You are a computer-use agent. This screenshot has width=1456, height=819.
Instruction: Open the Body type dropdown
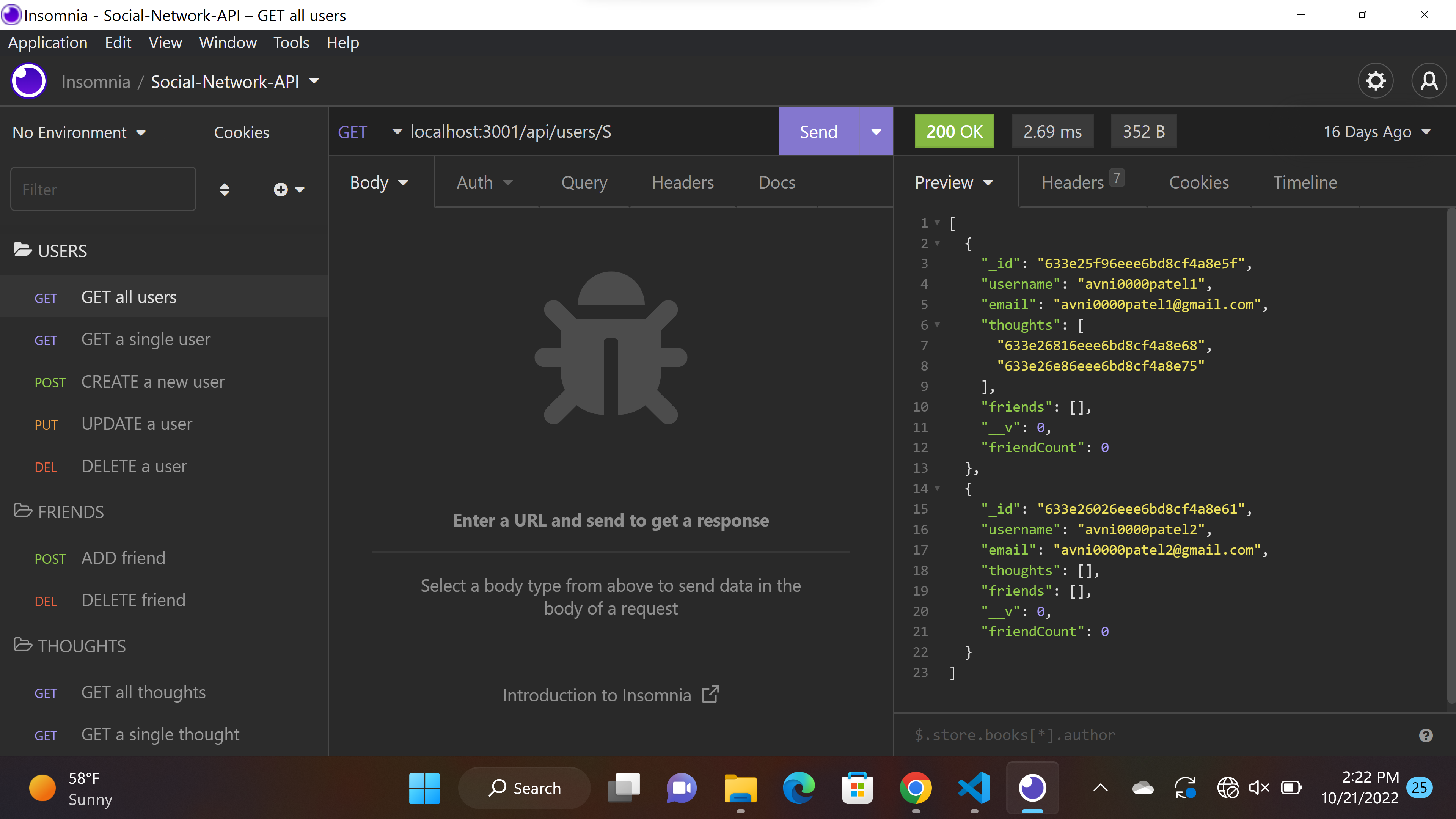[379, 182]
